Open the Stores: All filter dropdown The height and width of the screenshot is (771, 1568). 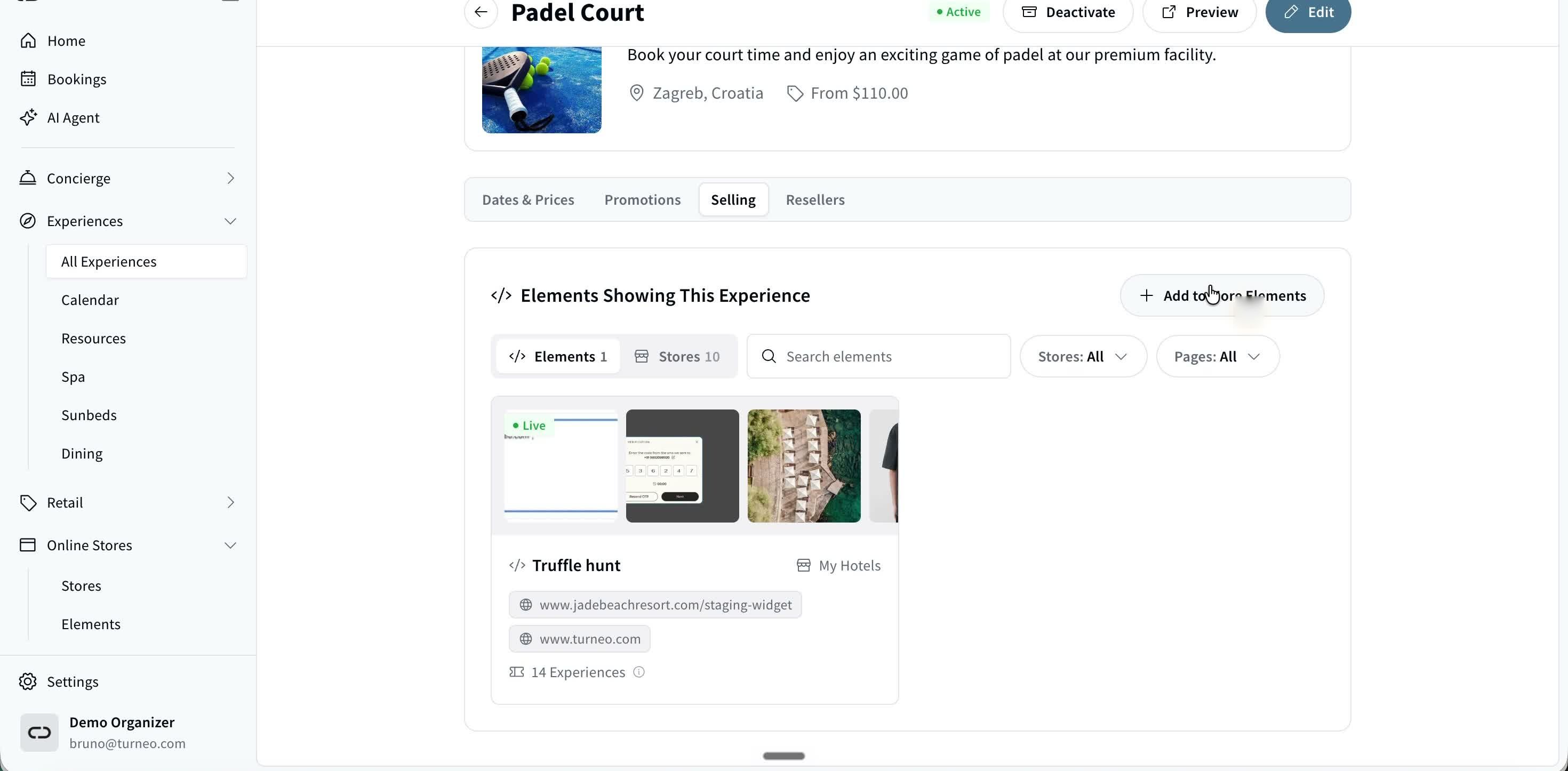[x=1083, y=356]
